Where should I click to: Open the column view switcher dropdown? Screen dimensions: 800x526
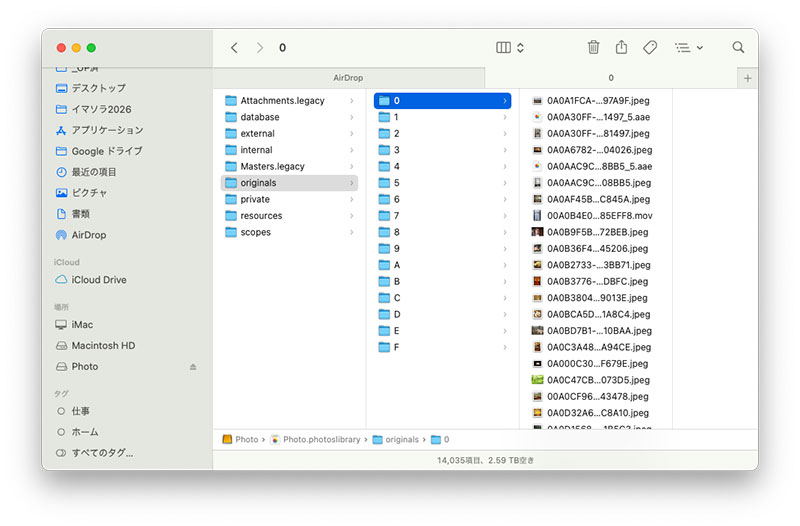coord(510,47)
